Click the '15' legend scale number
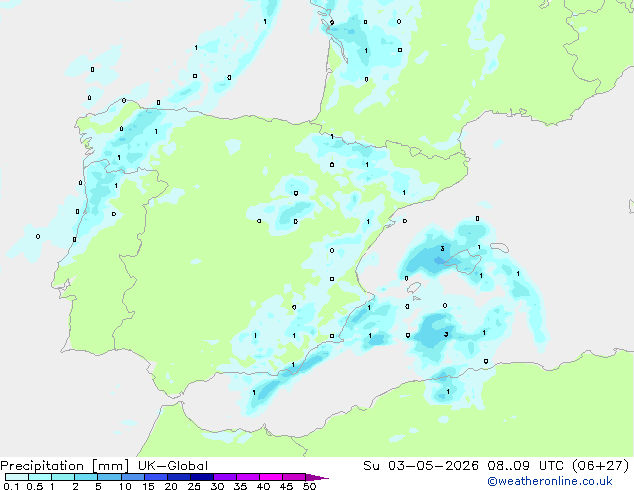This screenshot has width=634, height=490. [148, 486]
